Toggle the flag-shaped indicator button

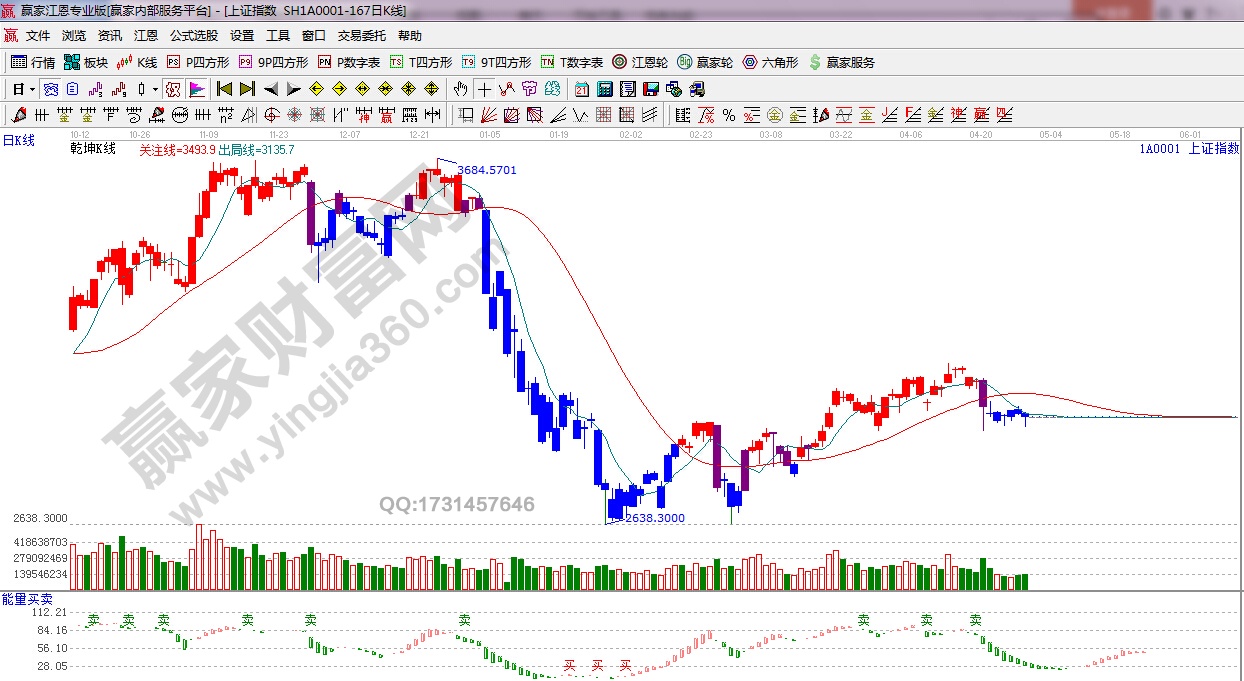click(x=196, y=89)
